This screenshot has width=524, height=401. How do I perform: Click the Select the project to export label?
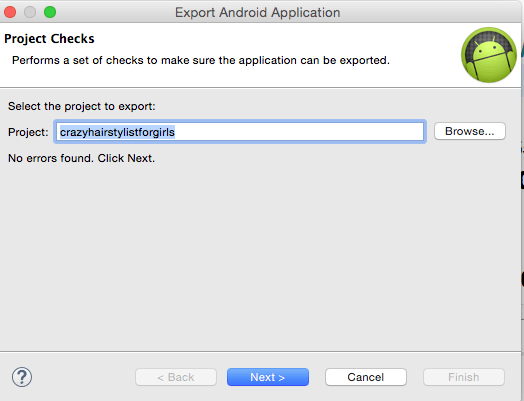coord(82,106)
